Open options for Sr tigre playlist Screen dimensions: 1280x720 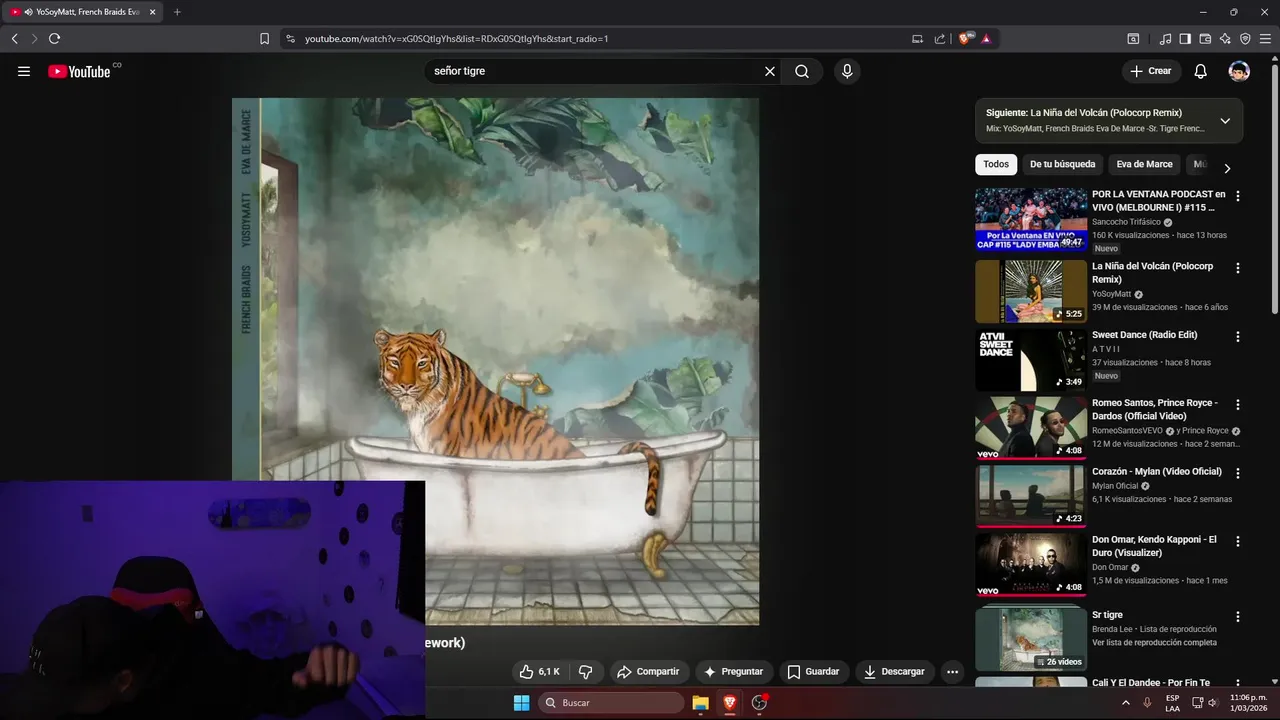[x=1238, y=617]
